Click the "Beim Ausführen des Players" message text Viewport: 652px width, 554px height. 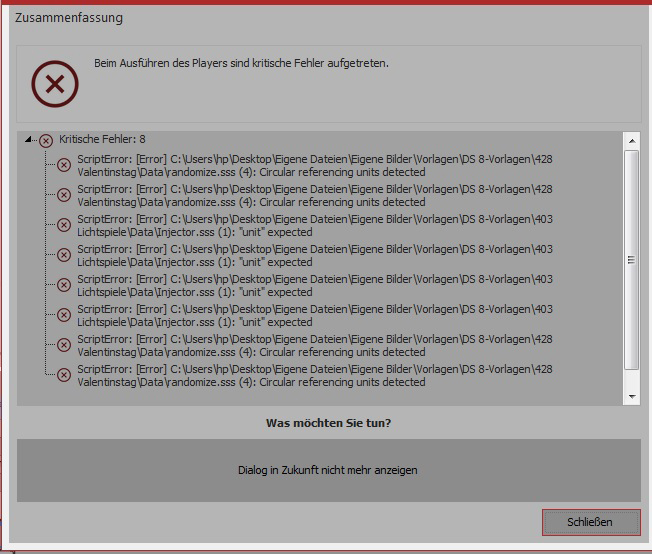tap(241, 63)
